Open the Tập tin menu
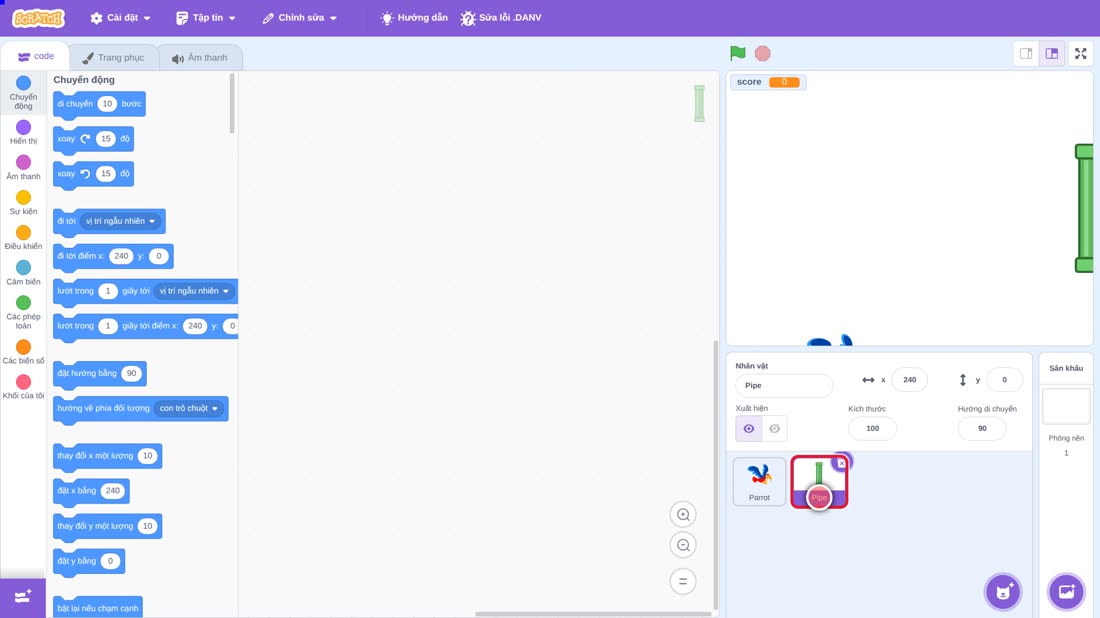Image resolution: width=1100 pixels, height=618 pixels. [206, 18]
